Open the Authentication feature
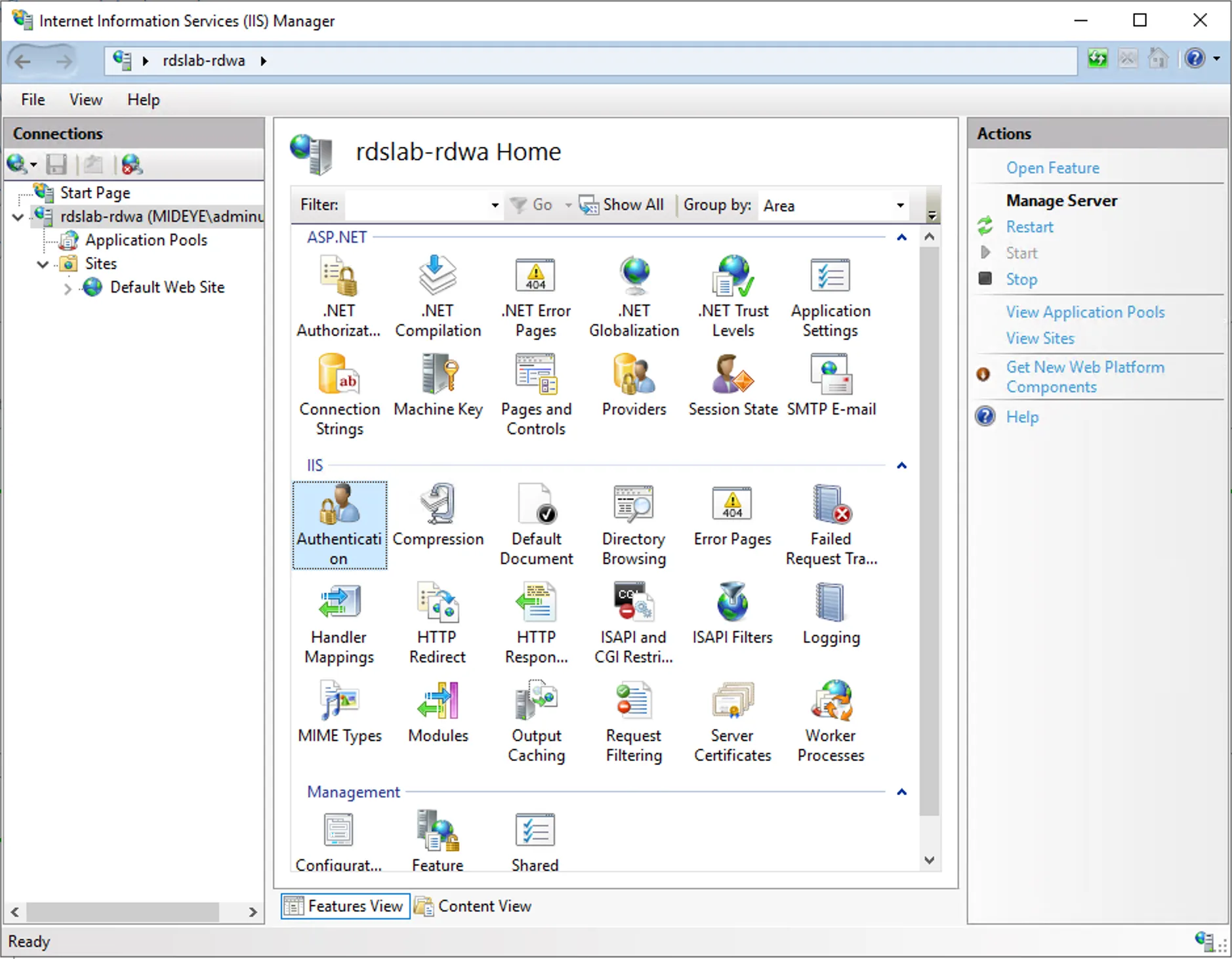Viewport: 1232px width, 959px height. click(x=339, y=525)
